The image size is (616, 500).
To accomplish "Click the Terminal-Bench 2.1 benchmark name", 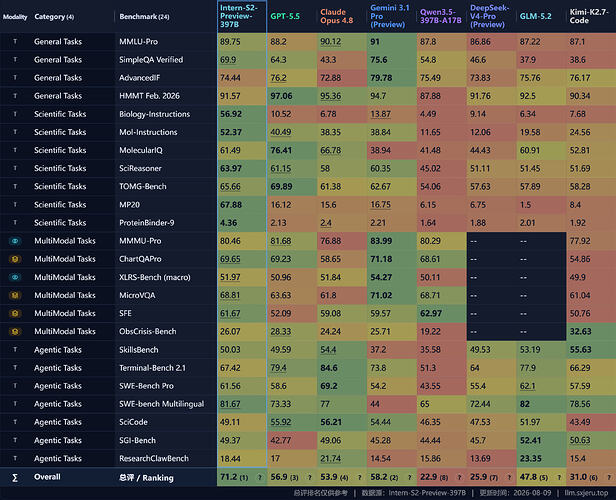I will click(x=152, y=368).
